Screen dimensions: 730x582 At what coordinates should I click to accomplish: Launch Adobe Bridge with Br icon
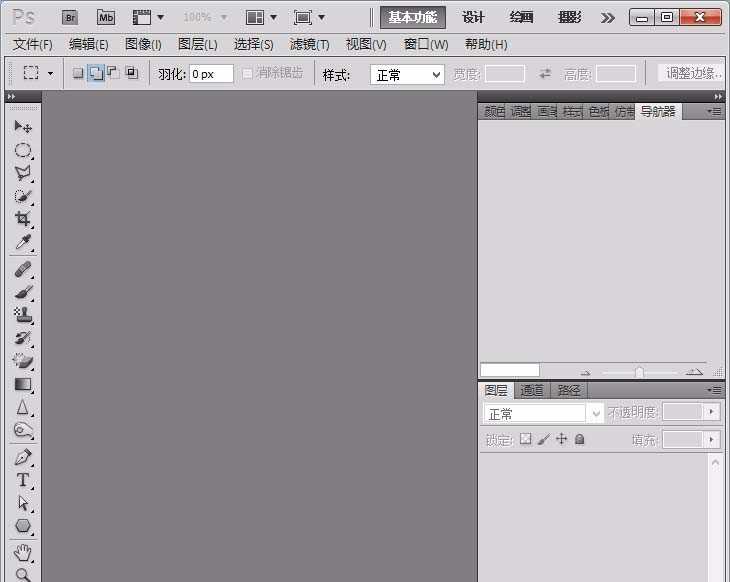[70, 18]
